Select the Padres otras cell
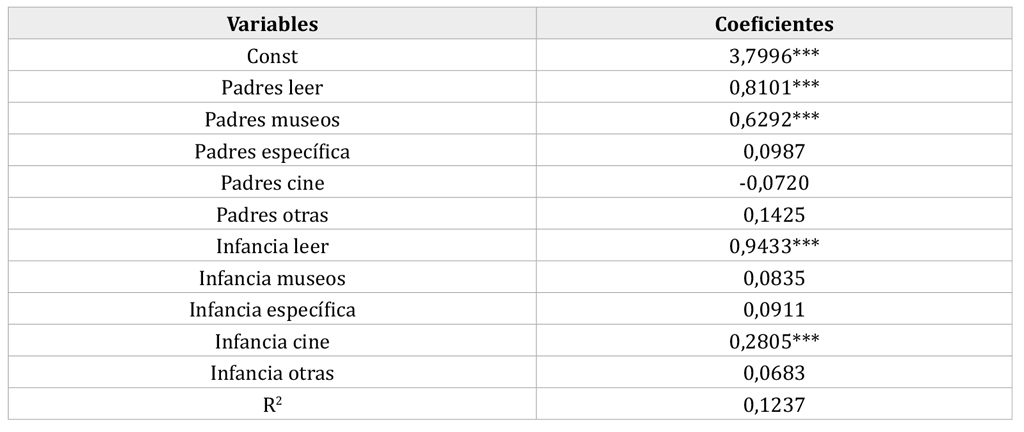This screenshot has width=1024, height=432. click(272, 215)
